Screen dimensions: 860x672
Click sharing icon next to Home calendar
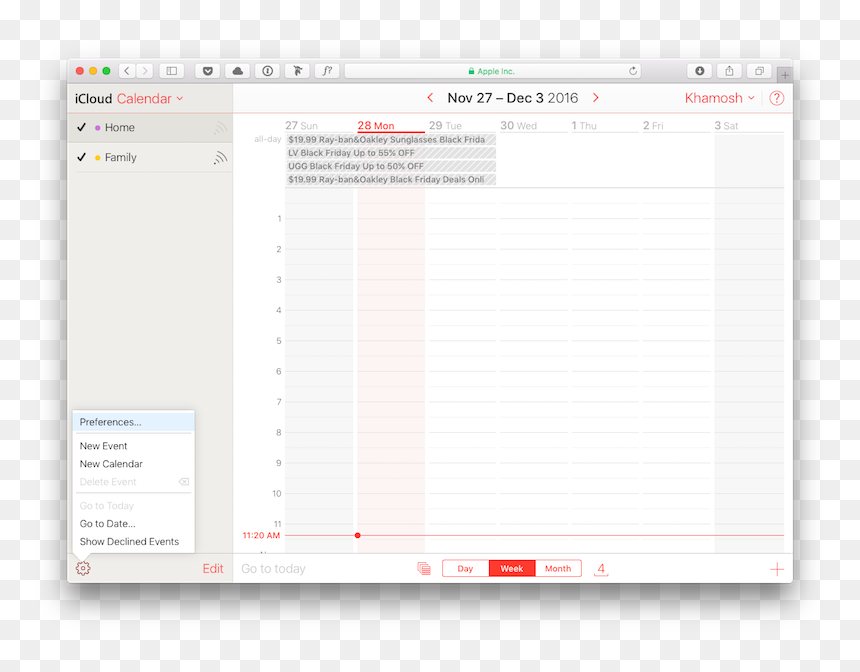click(x=220, y=128)
